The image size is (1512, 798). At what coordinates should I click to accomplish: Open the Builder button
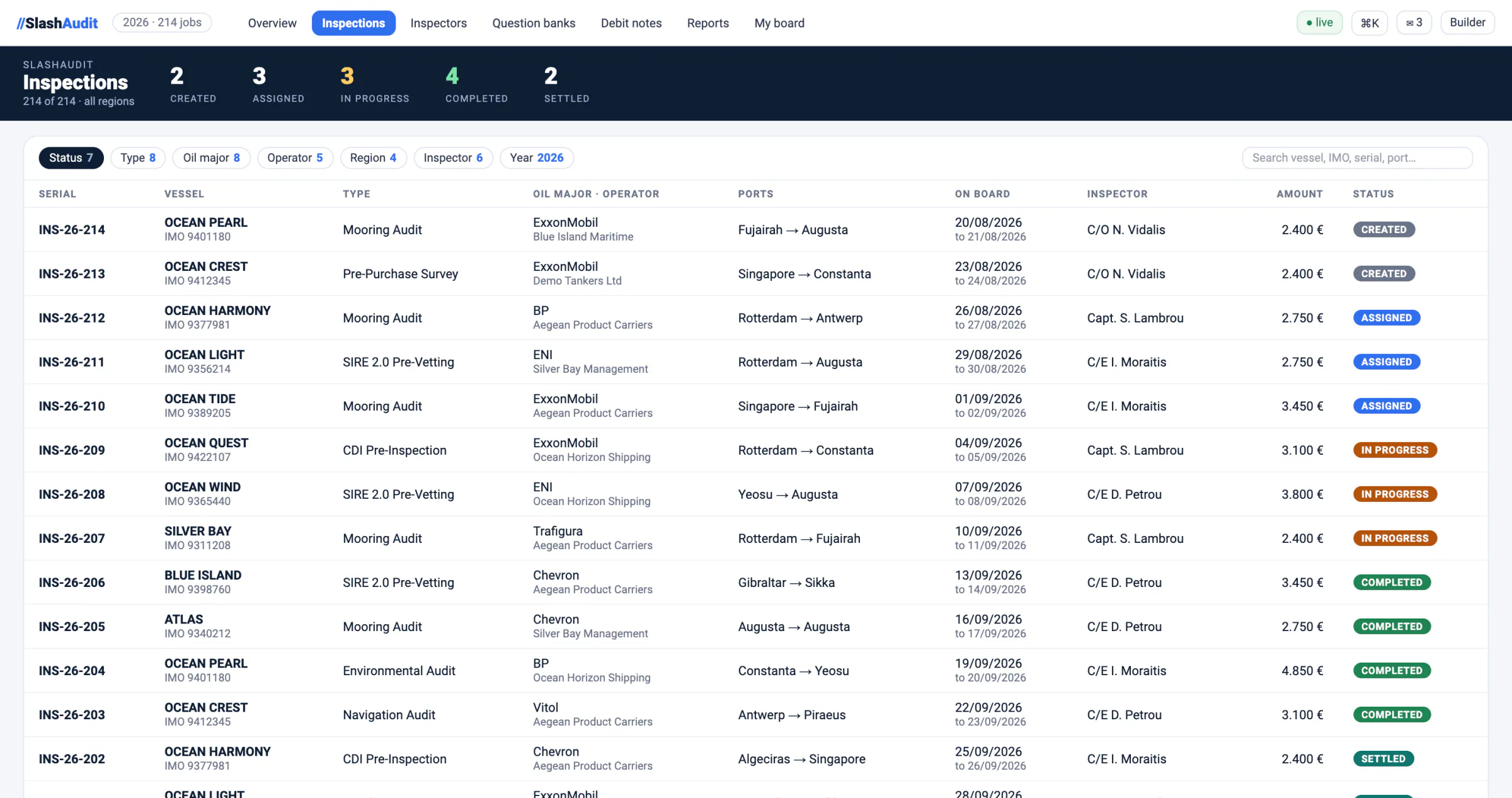point(1467,23)
